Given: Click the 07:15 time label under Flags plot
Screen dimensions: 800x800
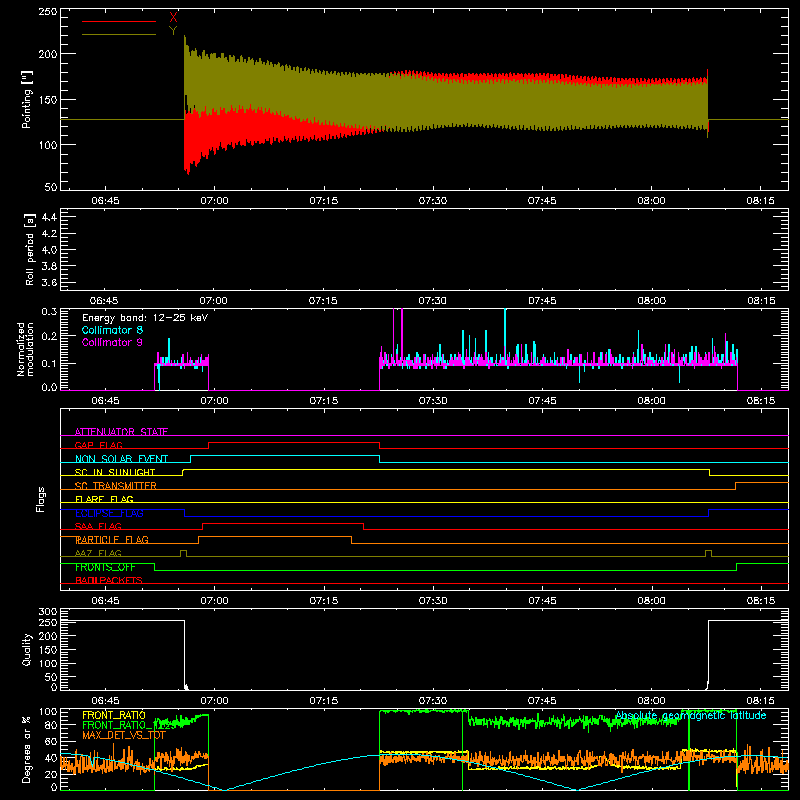Looking at the screenshot, I should [323, 601].
